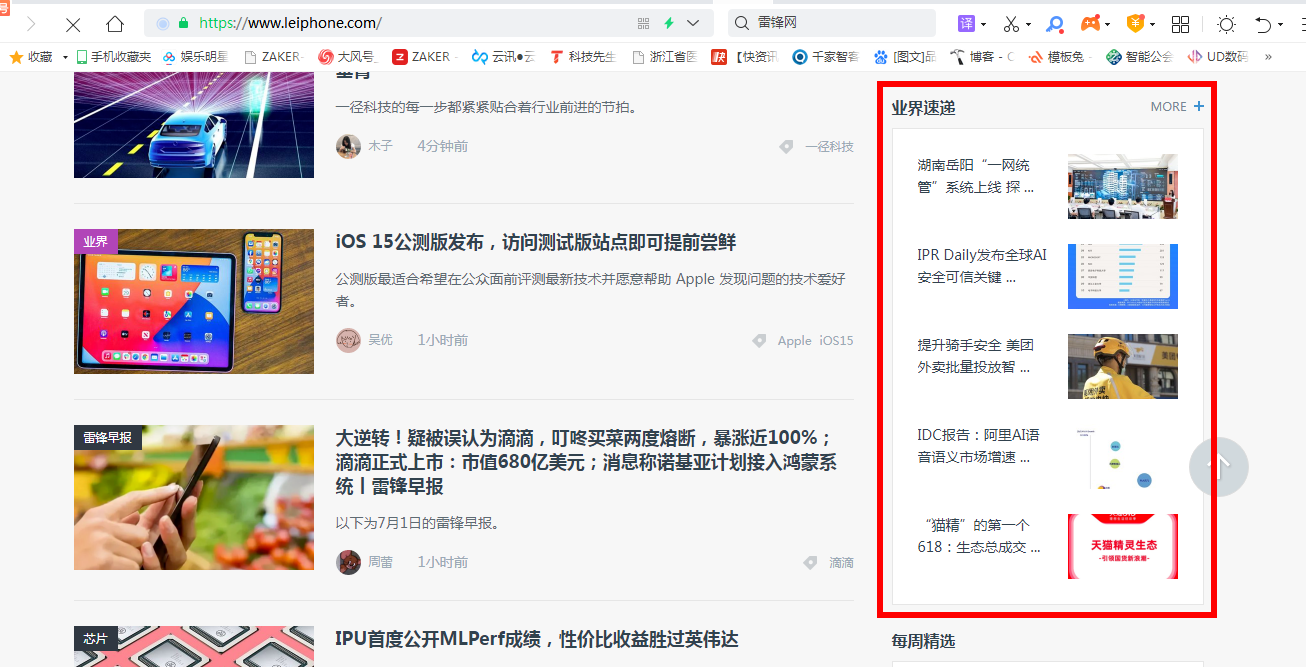Open the four-square apps grid icon
This screenshot has height=667, width=1306.
click(x=1180, y=23)
